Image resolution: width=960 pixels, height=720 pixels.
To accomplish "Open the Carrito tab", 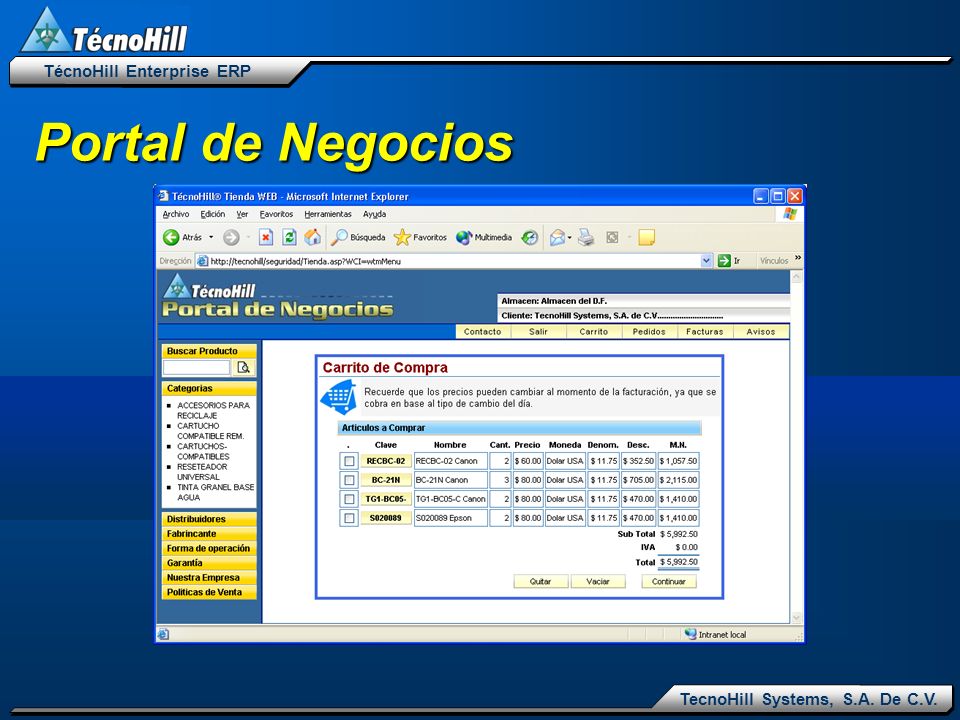I will pyautogui.click(x=594, y=331).
